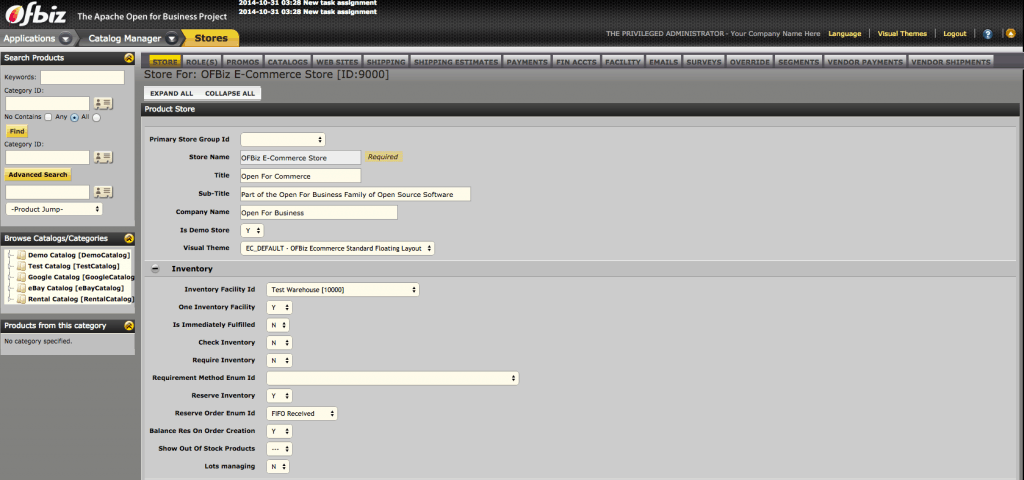This screenshot has width=1024, height=480.
Task: Open the Emails tab
Action: pyautogui.click(x=665, y=62)
